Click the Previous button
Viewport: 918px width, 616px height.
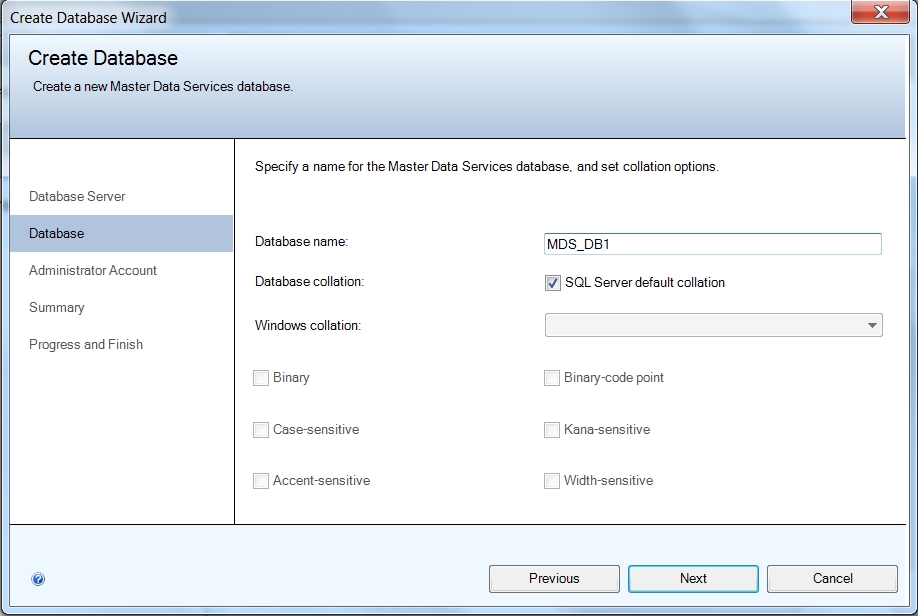click(554, 578)
